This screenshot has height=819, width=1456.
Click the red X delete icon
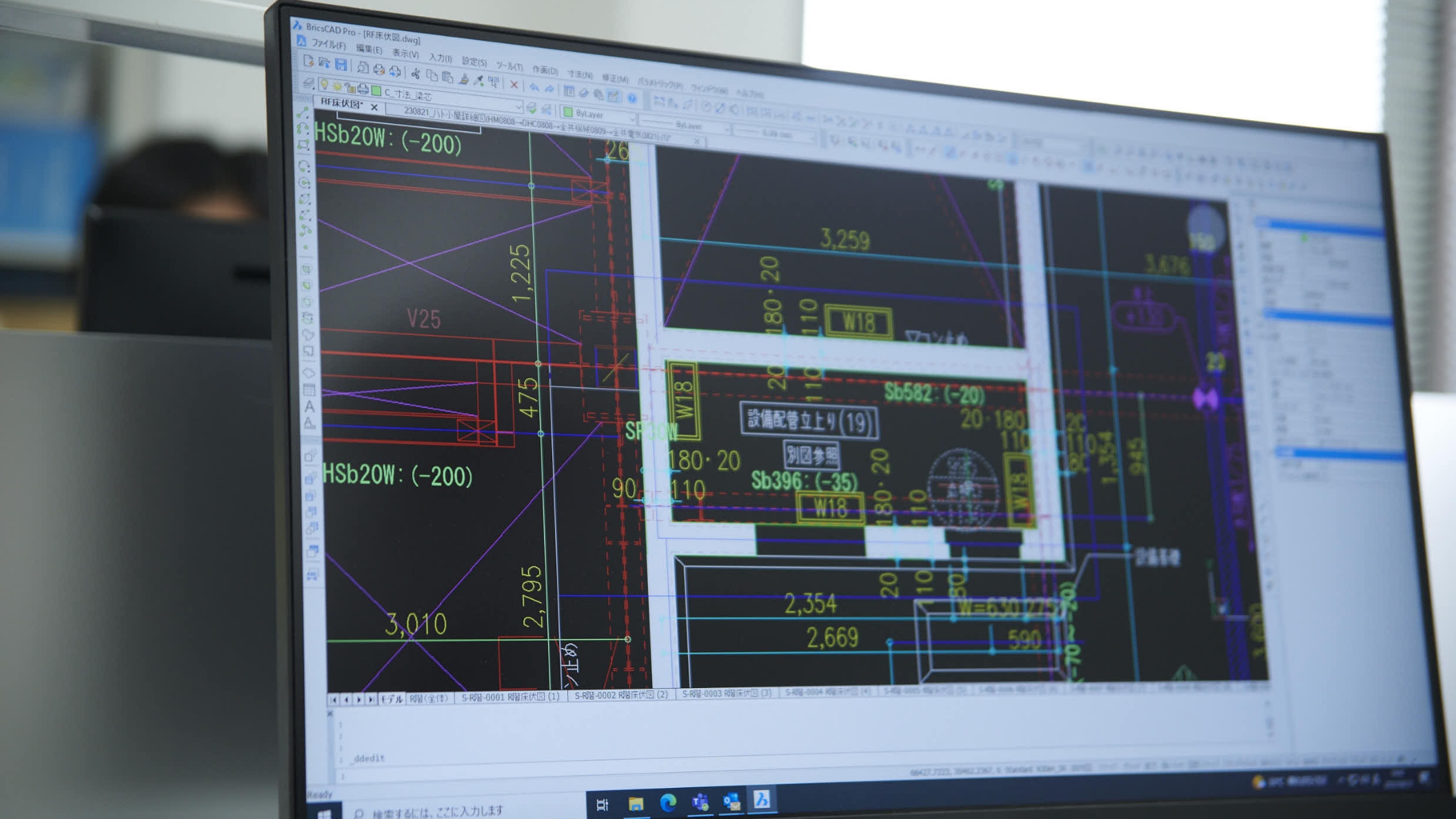coord(513,84)
